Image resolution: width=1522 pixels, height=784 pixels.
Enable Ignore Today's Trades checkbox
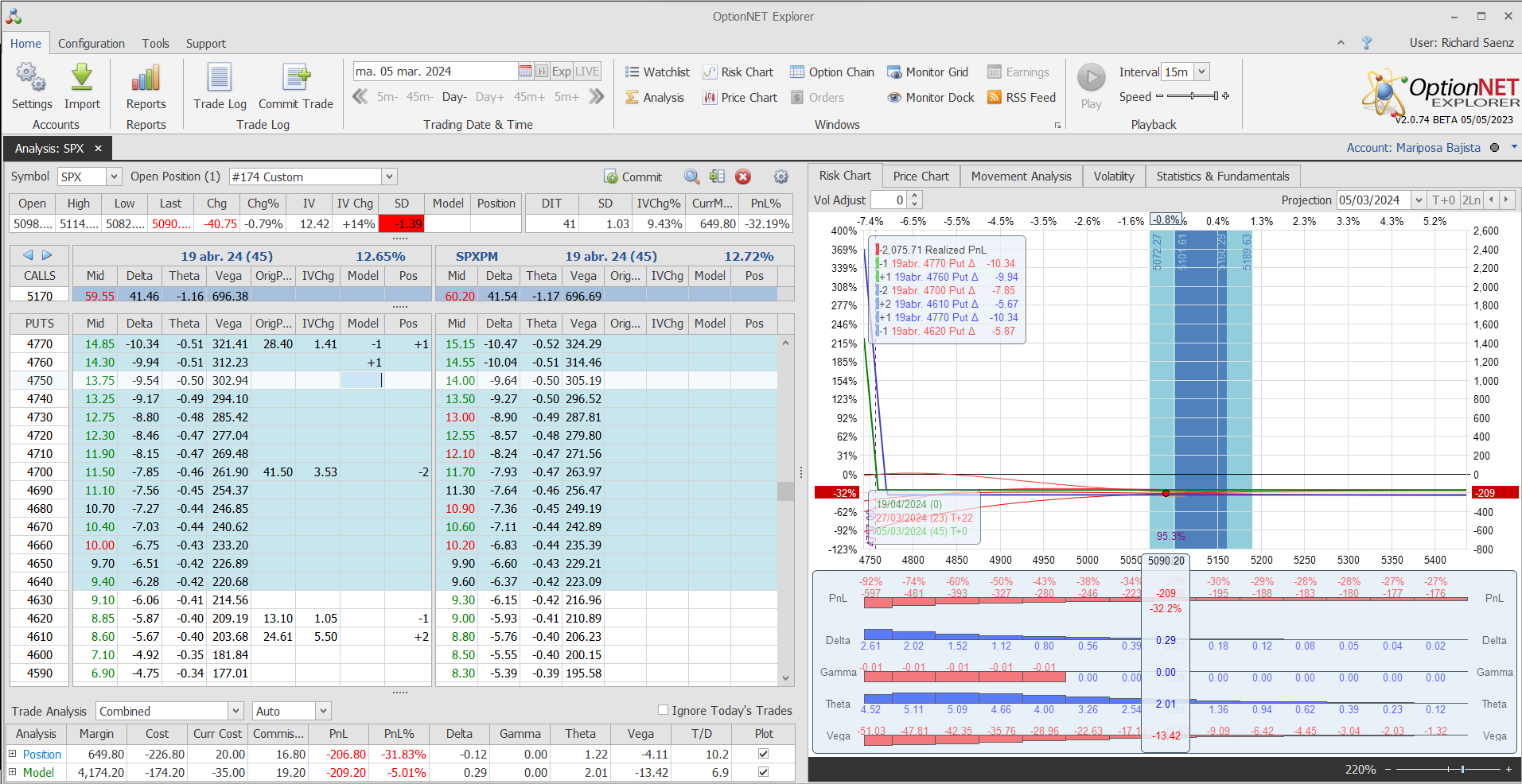pyautogui.click(x=663, y=710)
